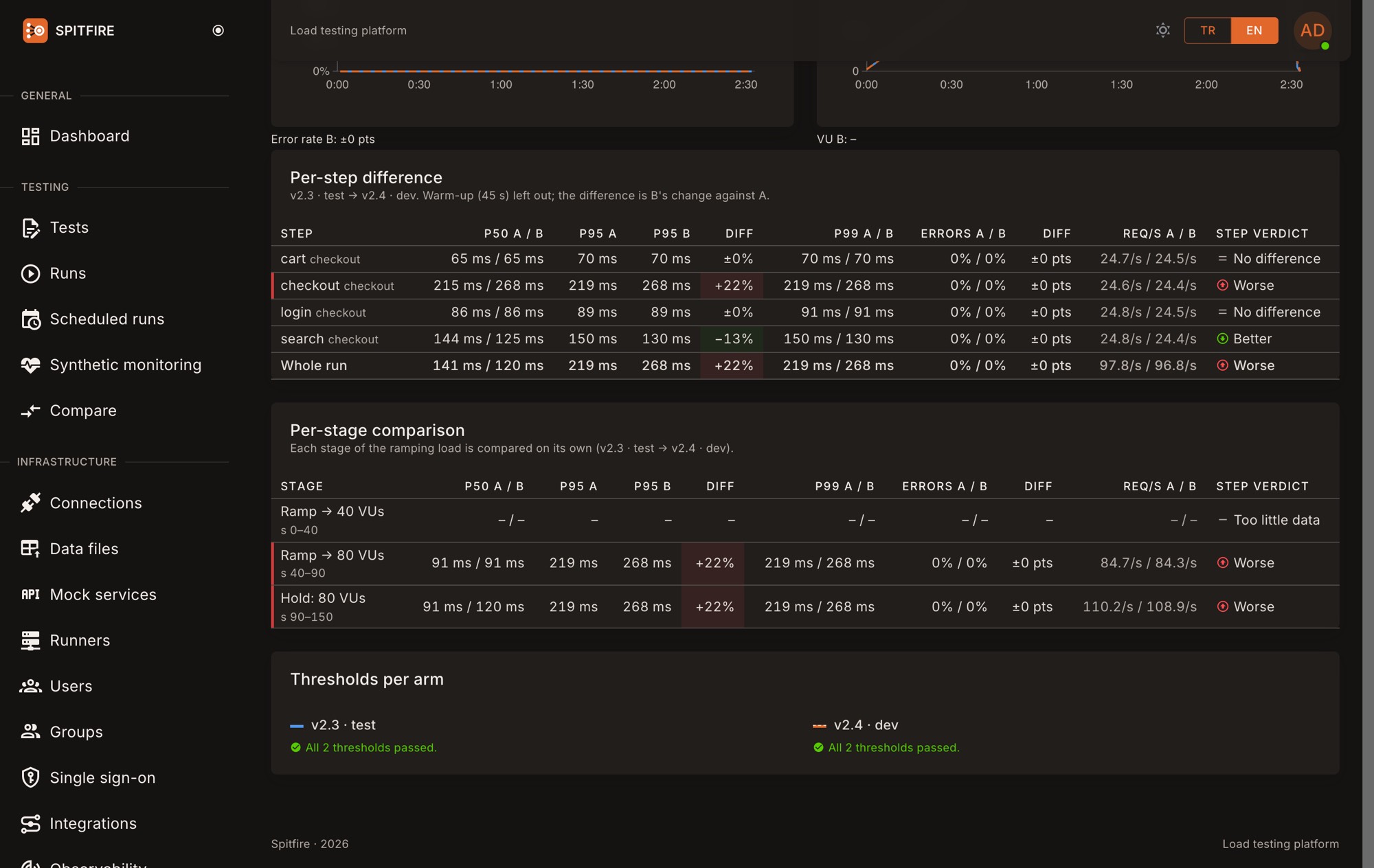
Task: Click the P95 B column header in per-step table
Action: tap(671, 233)
